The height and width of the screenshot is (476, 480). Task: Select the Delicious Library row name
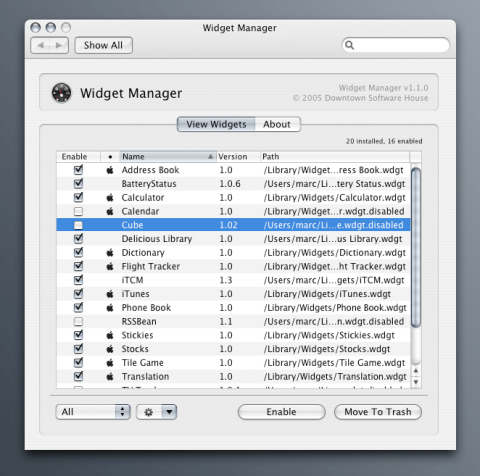(x=157, y=239)
